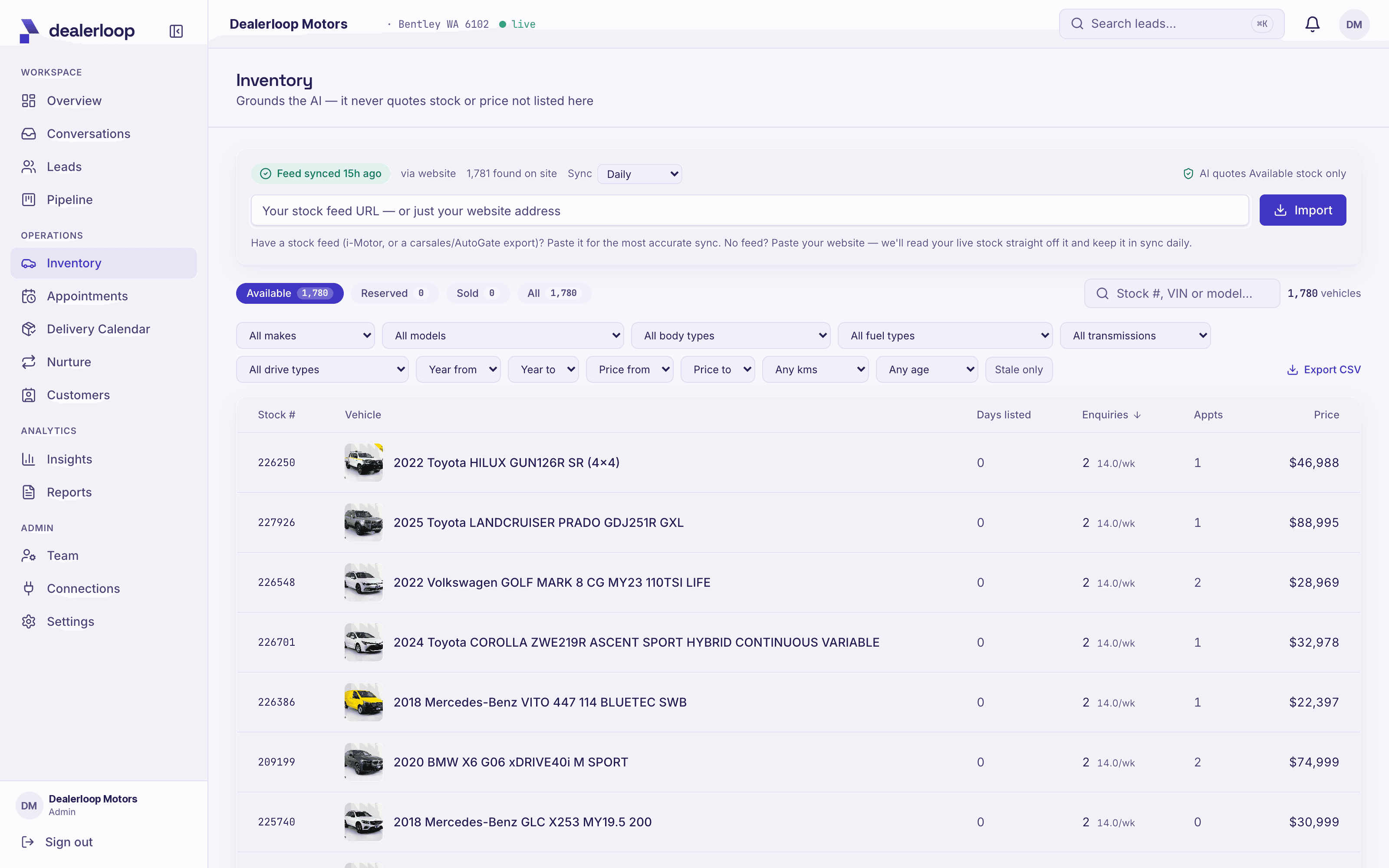The width and height of the screenshot is (1389, 868).
Task: Click the Nurture repeat icon
Action: [x=29, y=362]
